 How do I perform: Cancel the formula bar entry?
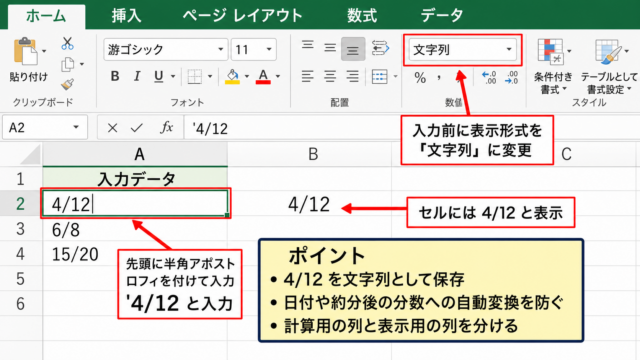click(x=112, y=128)
